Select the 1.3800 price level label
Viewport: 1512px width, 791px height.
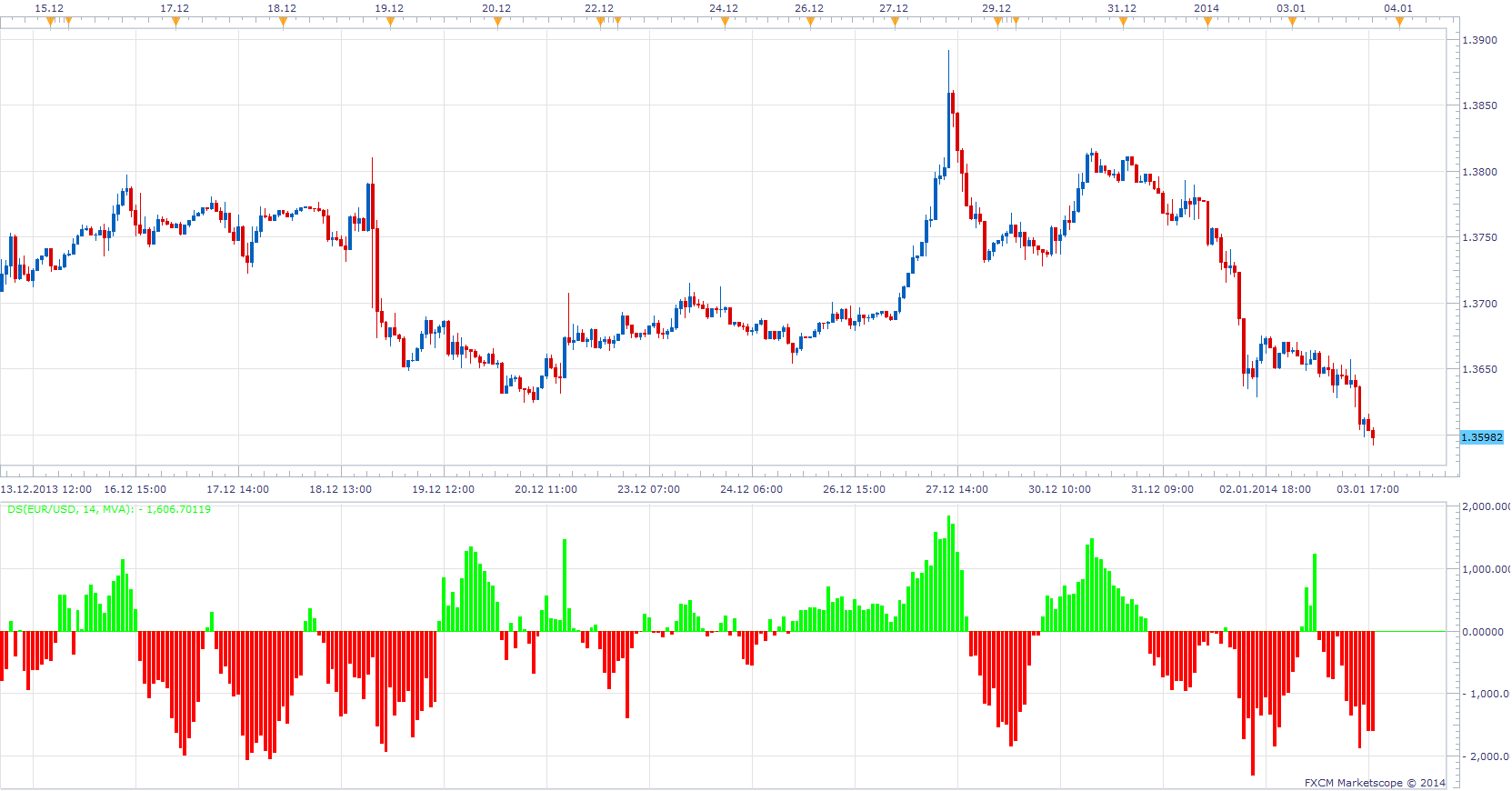(1479, 172)
